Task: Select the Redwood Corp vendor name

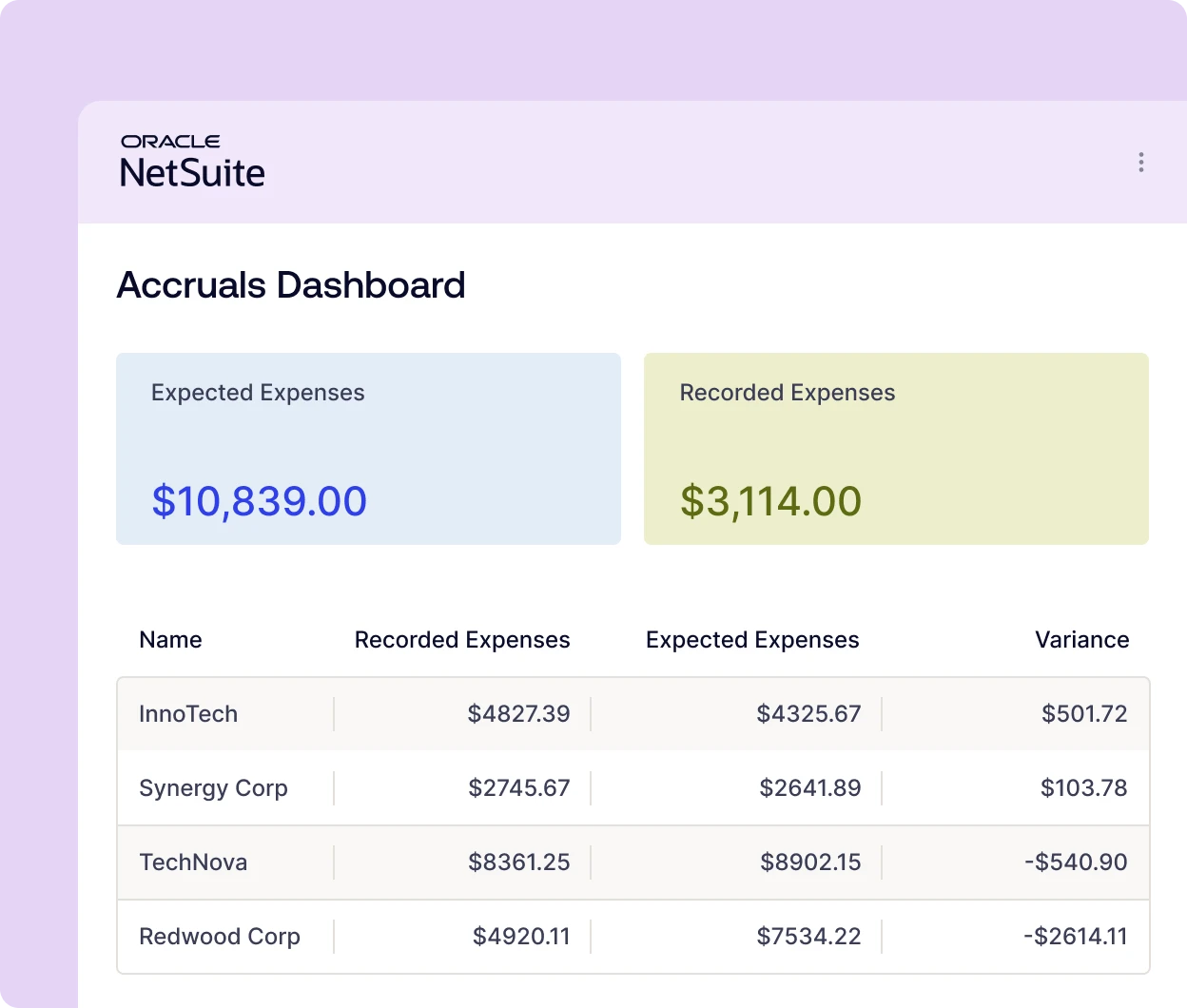Action: click(220, 937)
